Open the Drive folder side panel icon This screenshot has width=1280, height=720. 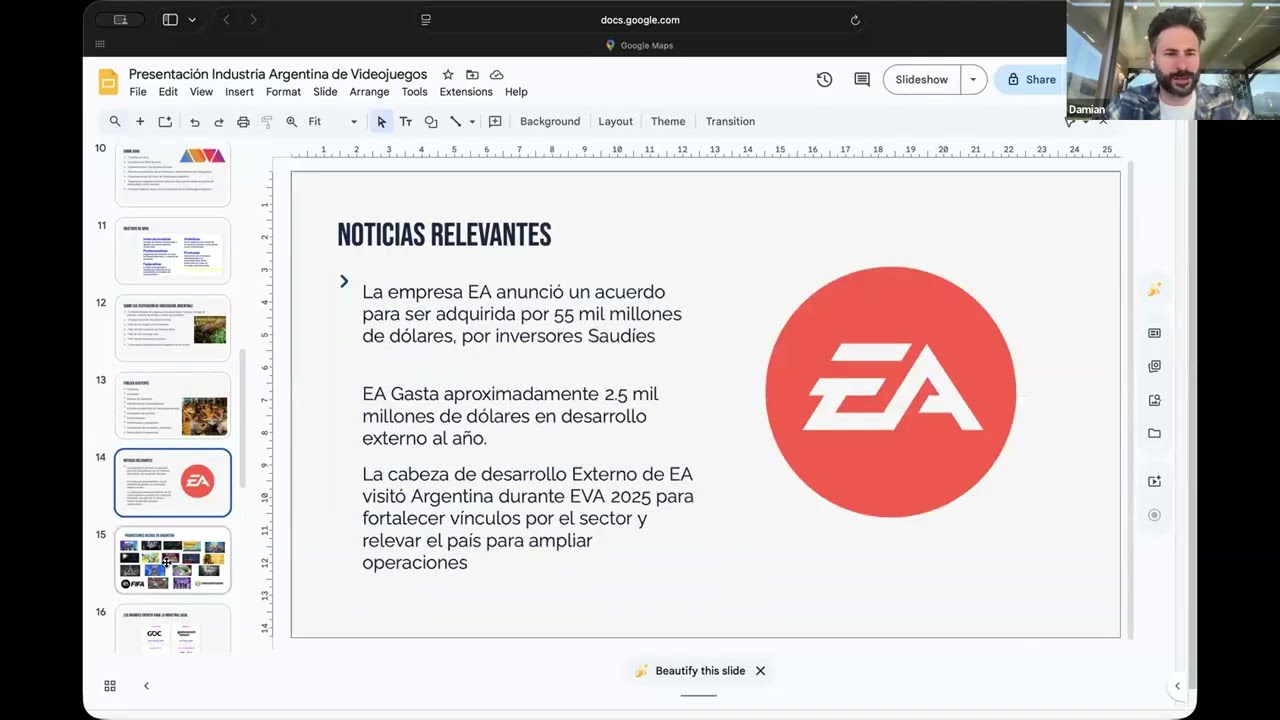[1154, 433]
